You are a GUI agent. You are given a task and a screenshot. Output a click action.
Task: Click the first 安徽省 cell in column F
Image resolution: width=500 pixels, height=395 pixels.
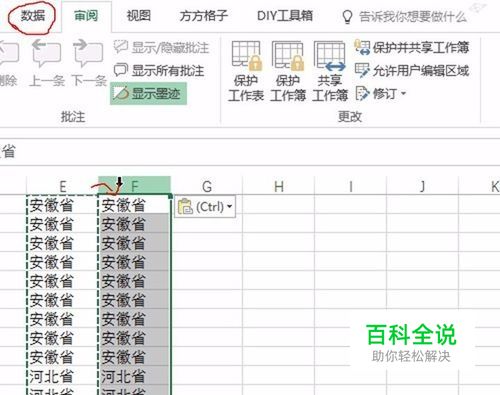pyautogui.click(x=135, y=205)
